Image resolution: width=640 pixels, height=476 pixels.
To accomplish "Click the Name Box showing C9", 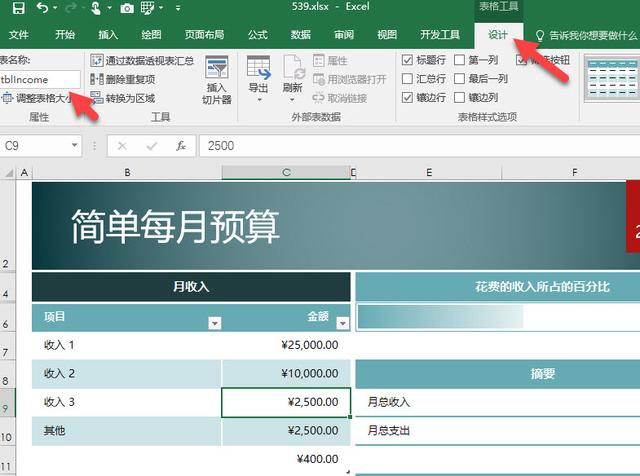I will point(36,146).
